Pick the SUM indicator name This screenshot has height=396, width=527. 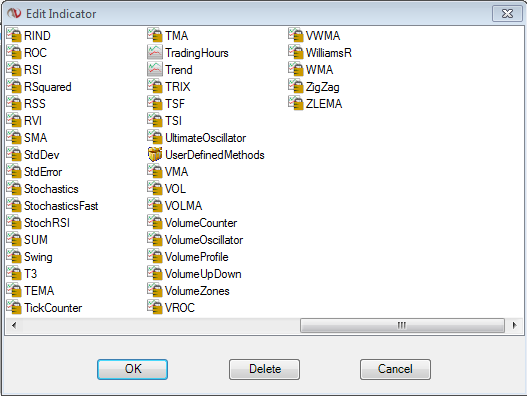pyautogui.click(x=36, y=240)
